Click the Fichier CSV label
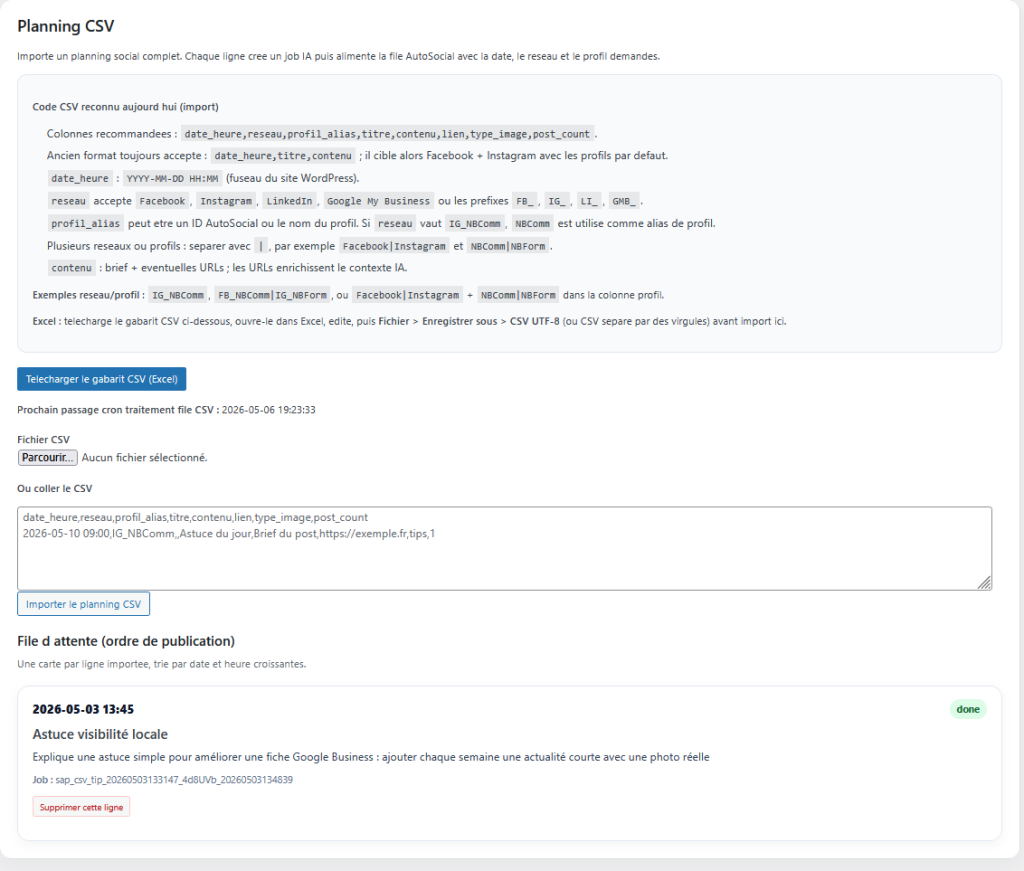Viewport: 1024px width, 871px height. point(43,439)
